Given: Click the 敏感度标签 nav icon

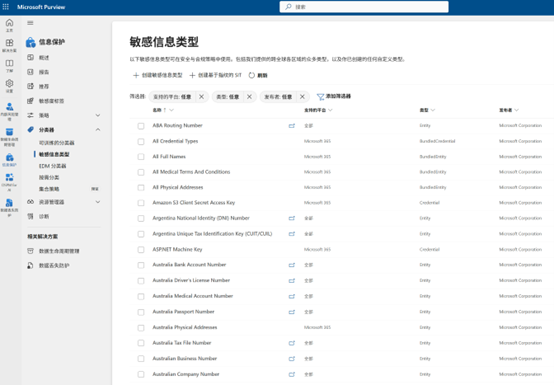Looking at the screenshot, I should [31, 101].
